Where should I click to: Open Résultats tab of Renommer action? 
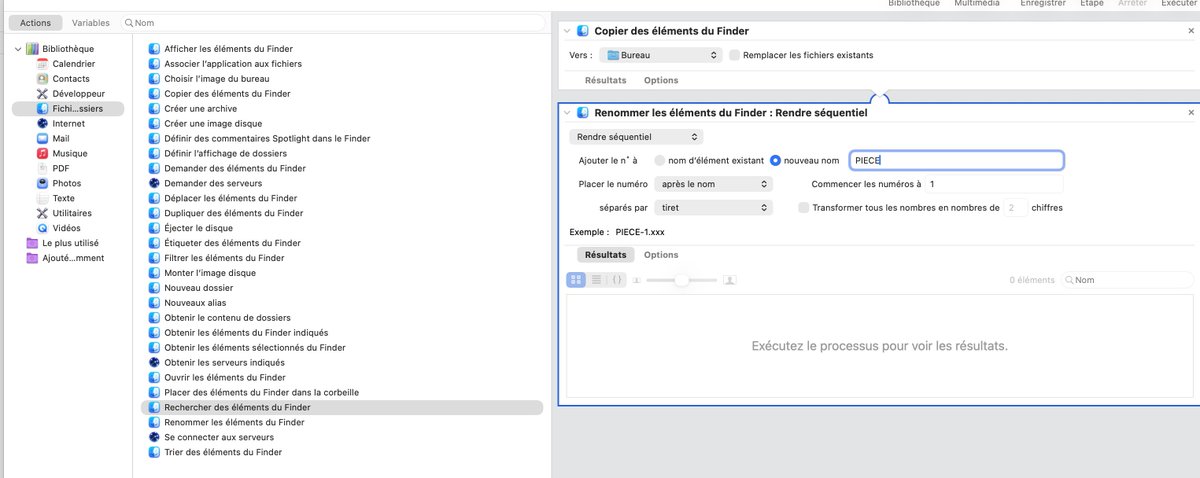606,255
